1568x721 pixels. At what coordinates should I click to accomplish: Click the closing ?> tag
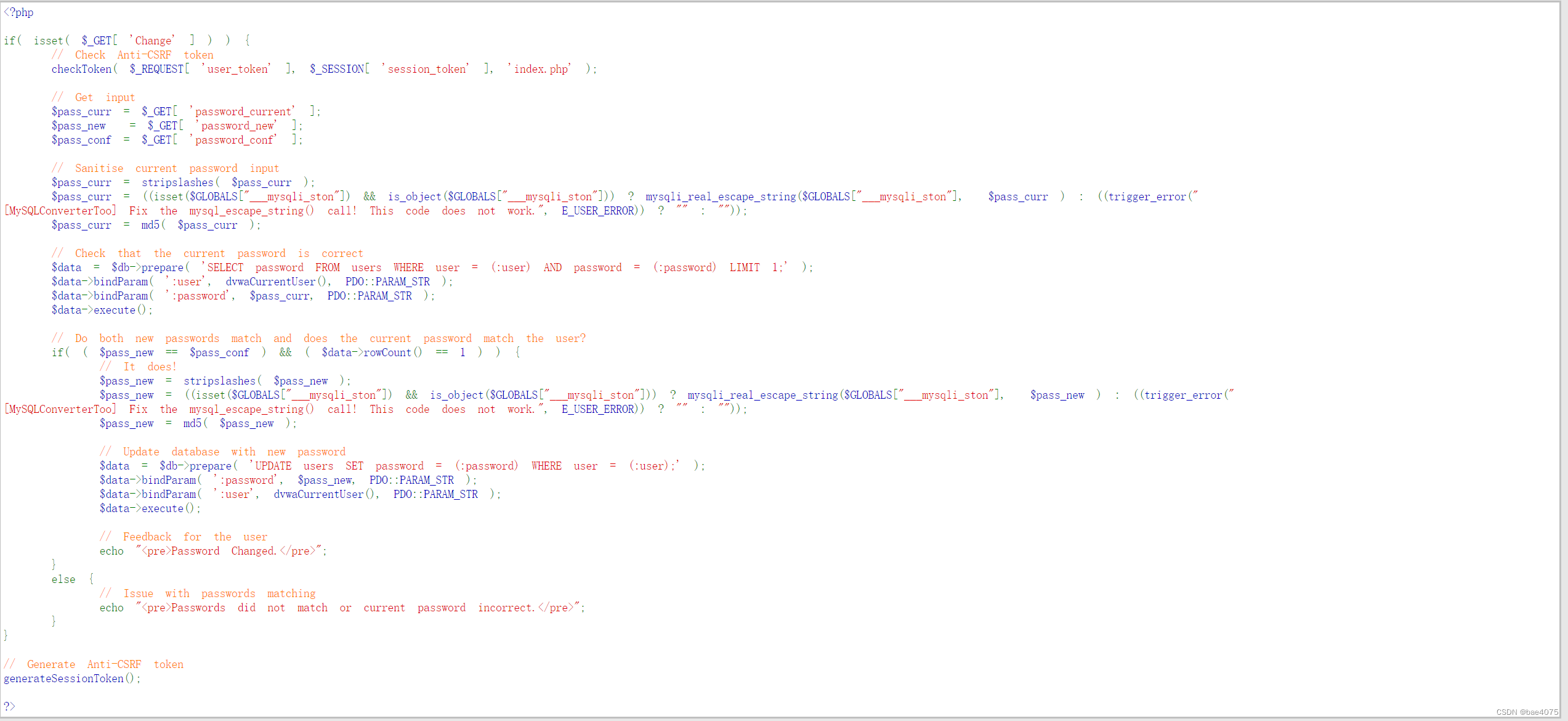point(9,706)
